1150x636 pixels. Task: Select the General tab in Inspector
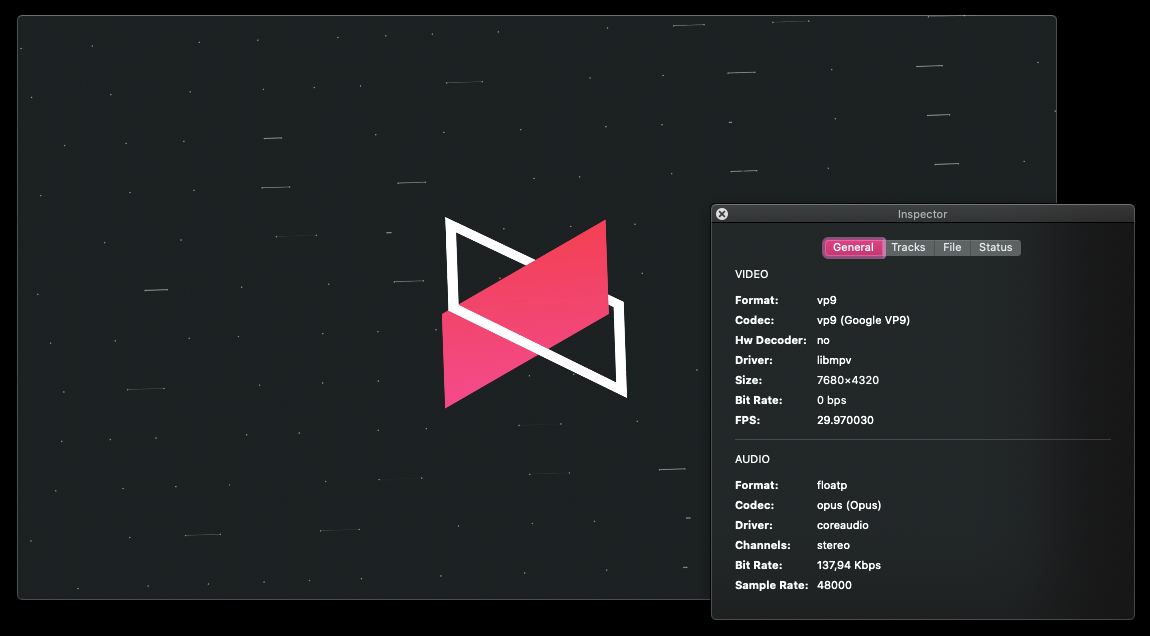tap(853, 248)
